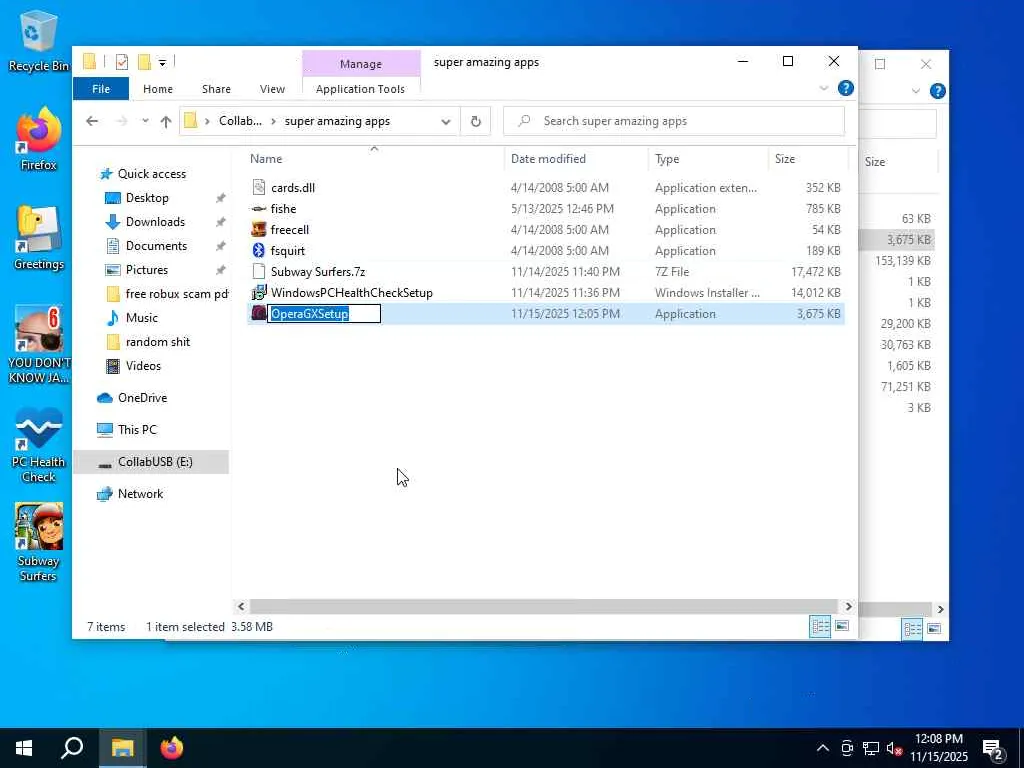Screen dimensions: 1024x768
Task: Sort by the Type column header
Action: tap(667, 159)
